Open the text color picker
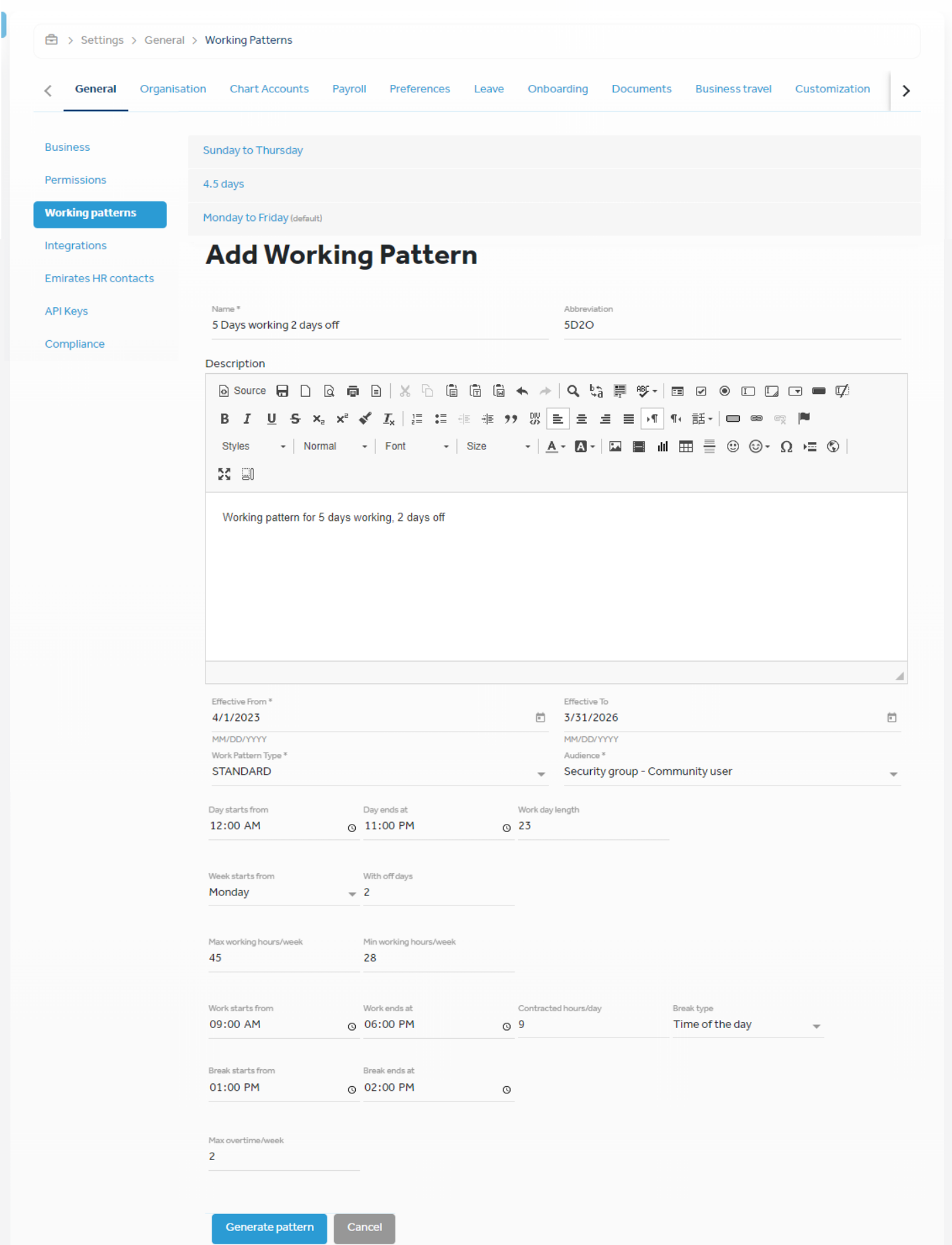The width and height of the screenshot is (952, 1245). [x=555, y=447]
